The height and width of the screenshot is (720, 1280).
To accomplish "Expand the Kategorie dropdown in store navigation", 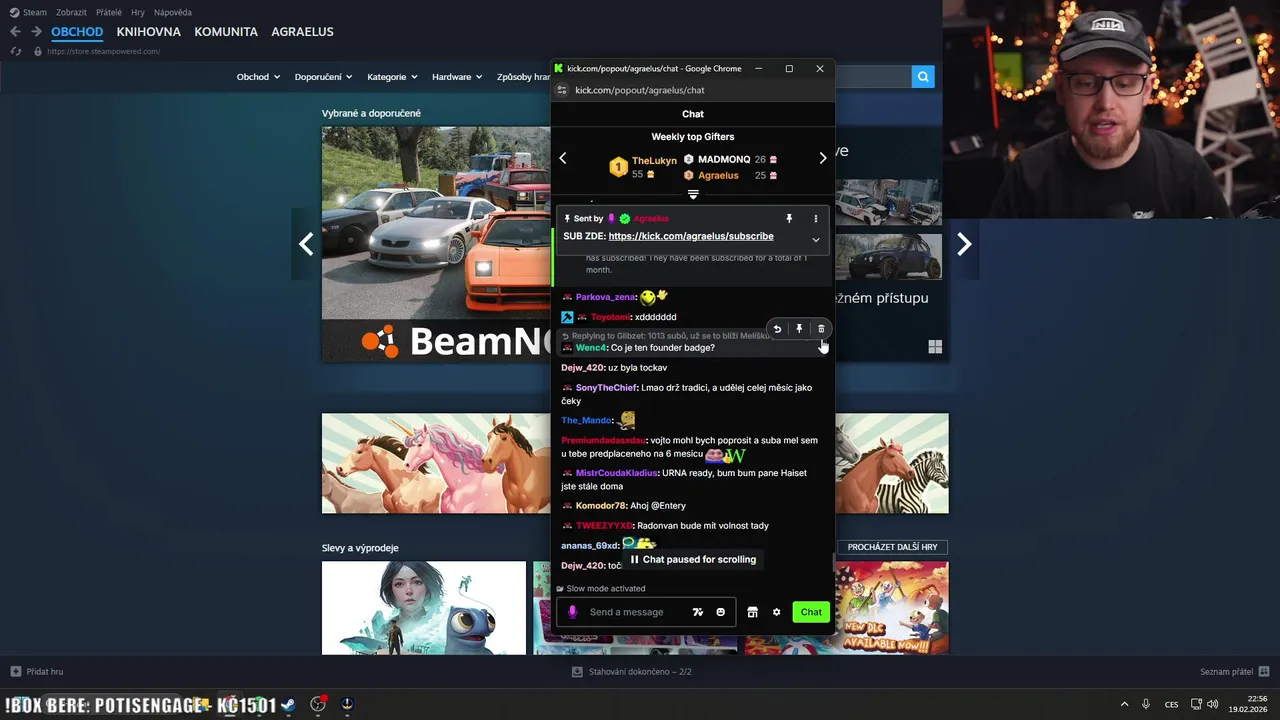I will pyautogui.click(x=392, y=77).
